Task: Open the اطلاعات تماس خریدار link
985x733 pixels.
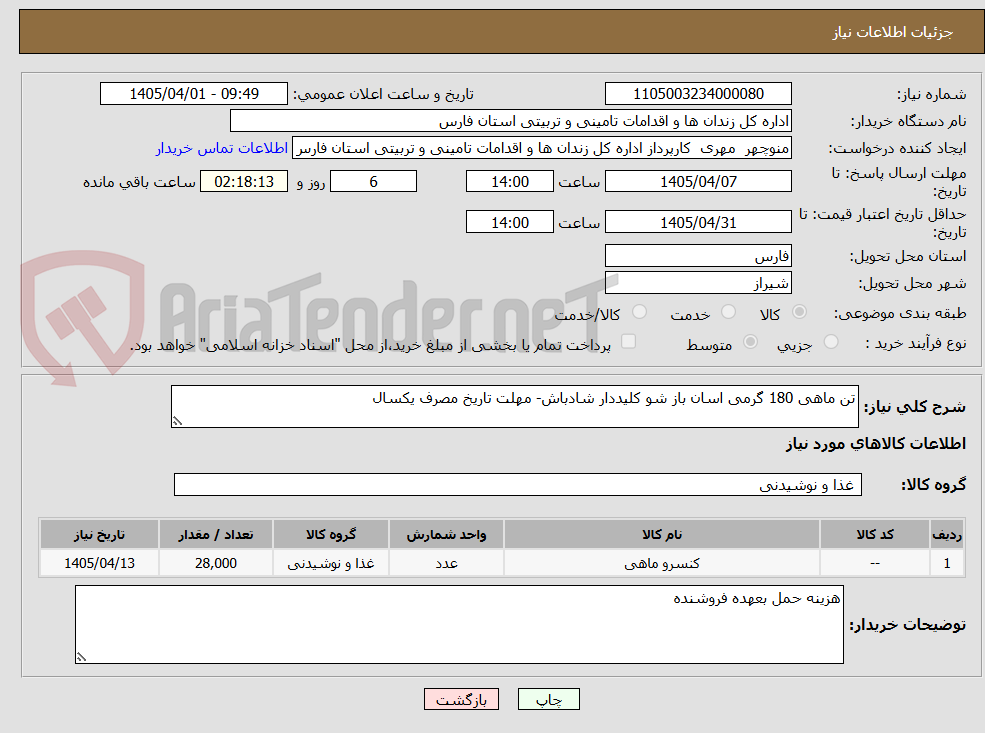Action: [222, 148]
